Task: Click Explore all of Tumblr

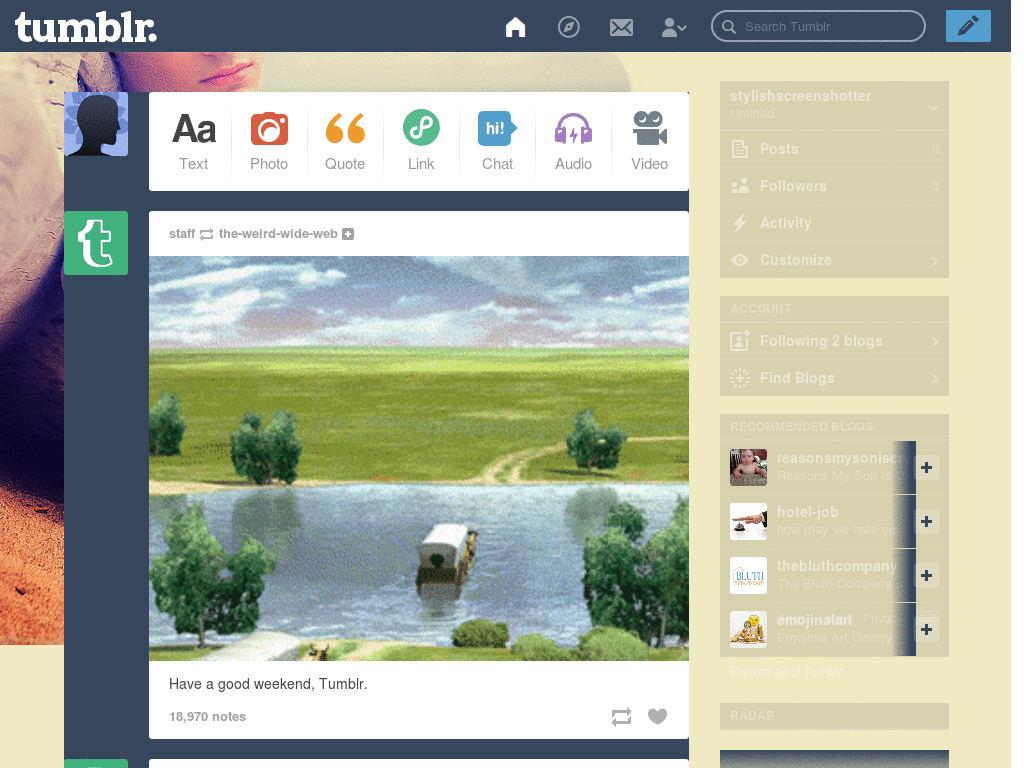Action: tap(786, 671)
